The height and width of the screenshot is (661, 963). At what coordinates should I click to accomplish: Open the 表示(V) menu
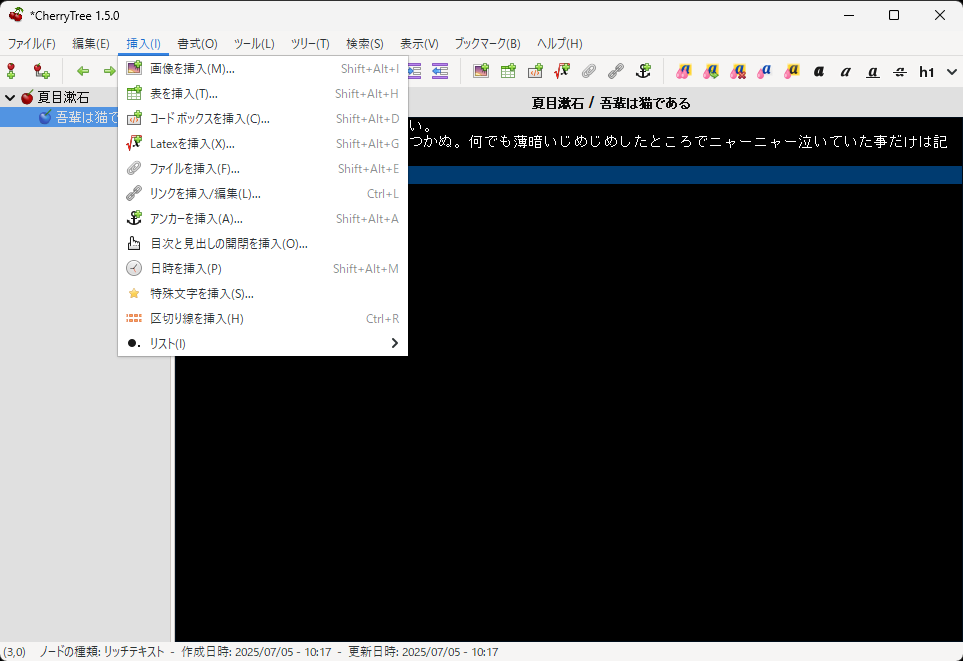(x=419, y=44)
